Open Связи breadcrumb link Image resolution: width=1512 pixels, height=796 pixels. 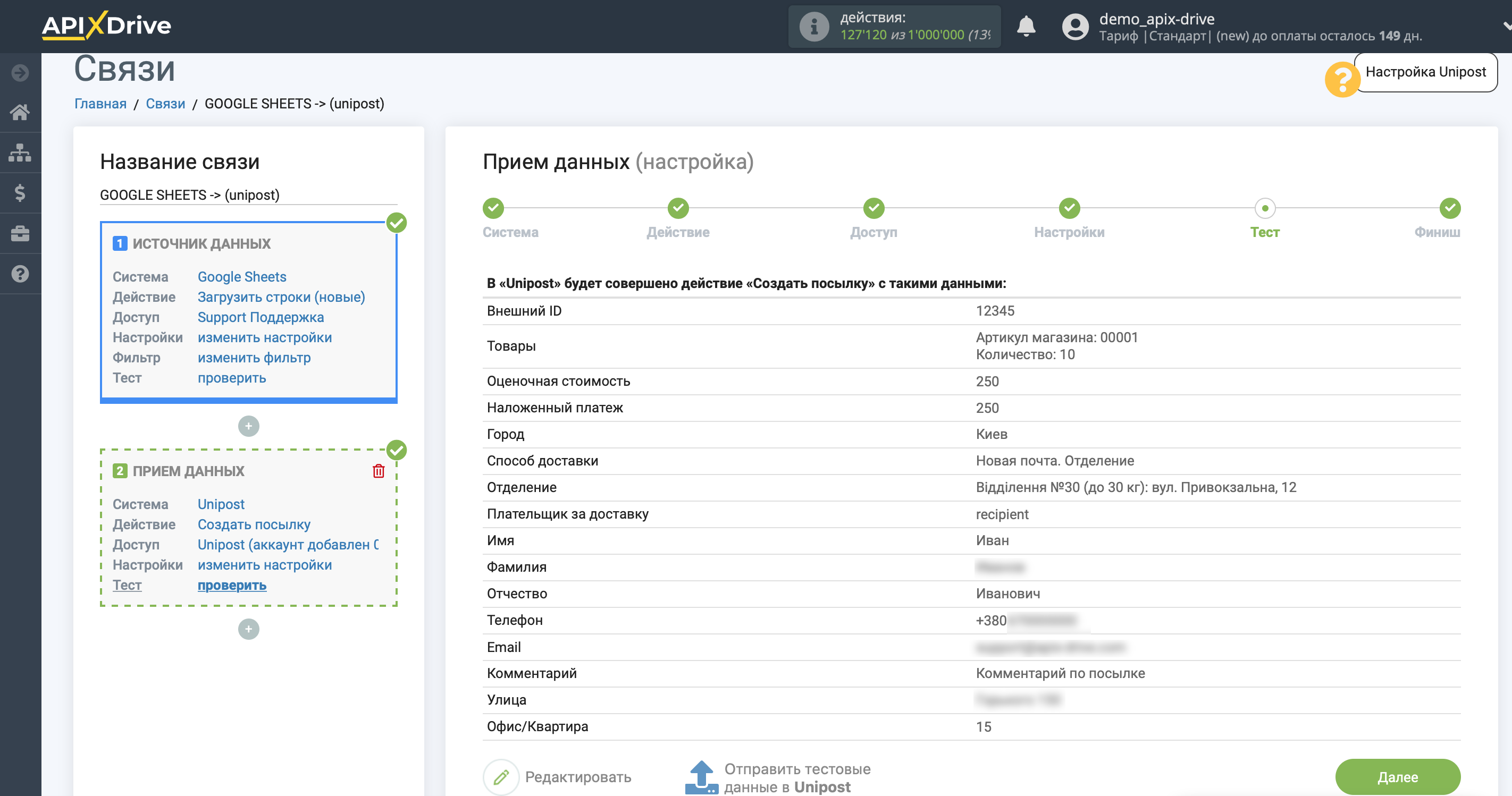point(165,104)
